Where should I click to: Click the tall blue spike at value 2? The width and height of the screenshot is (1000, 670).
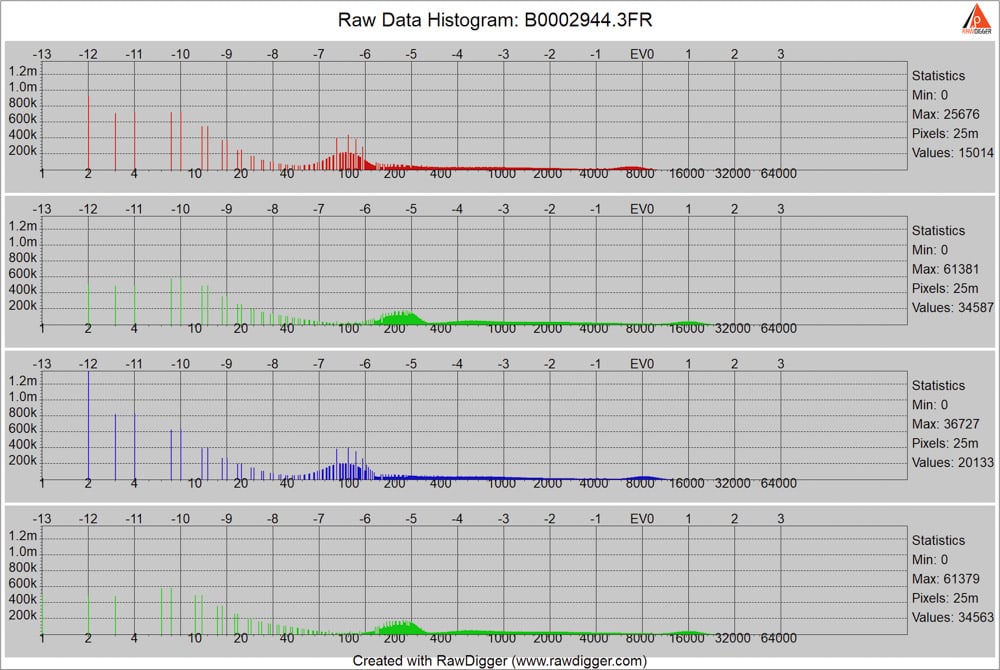click(89, 425)
